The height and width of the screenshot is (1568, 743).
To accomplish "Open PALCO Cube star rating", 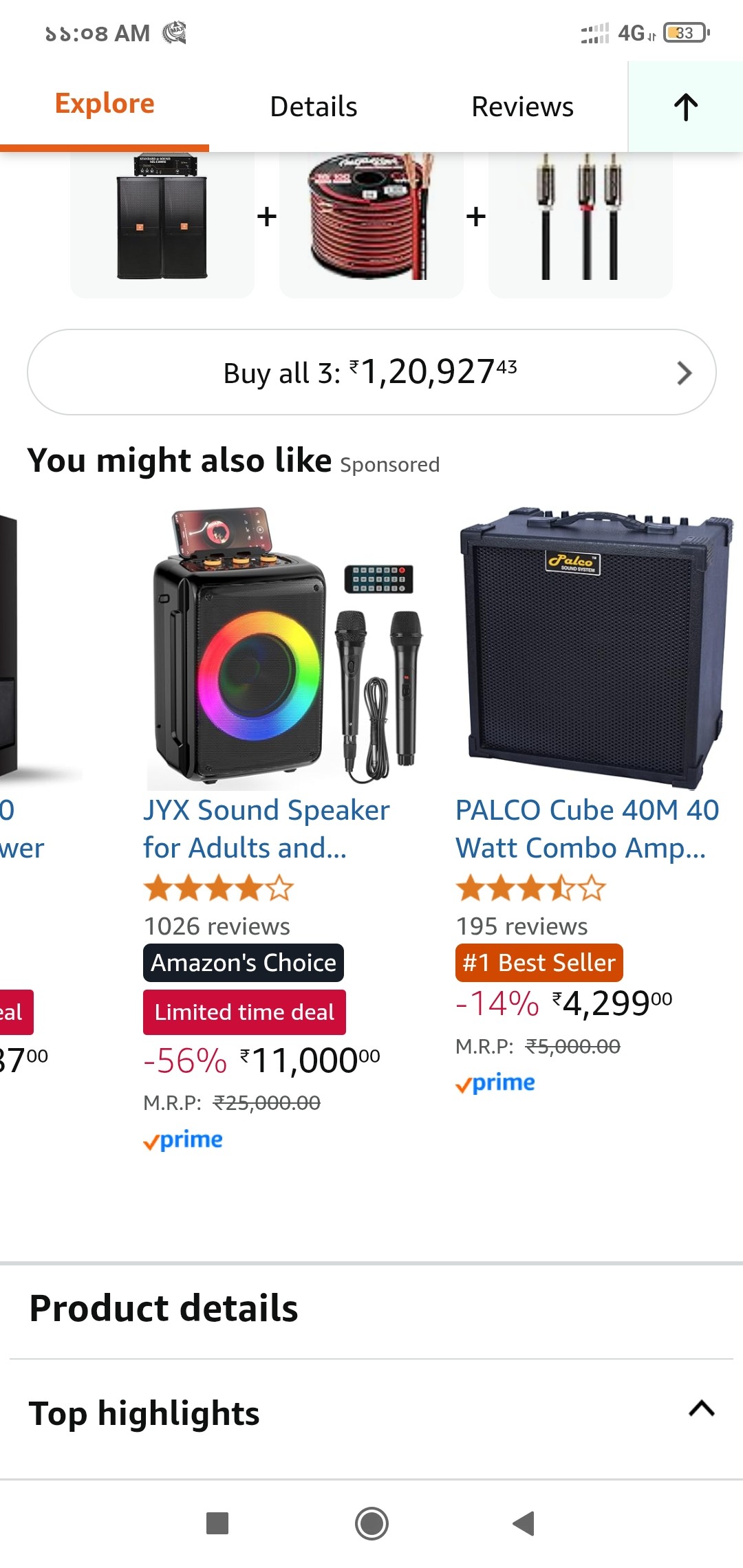I will point(530,889).
